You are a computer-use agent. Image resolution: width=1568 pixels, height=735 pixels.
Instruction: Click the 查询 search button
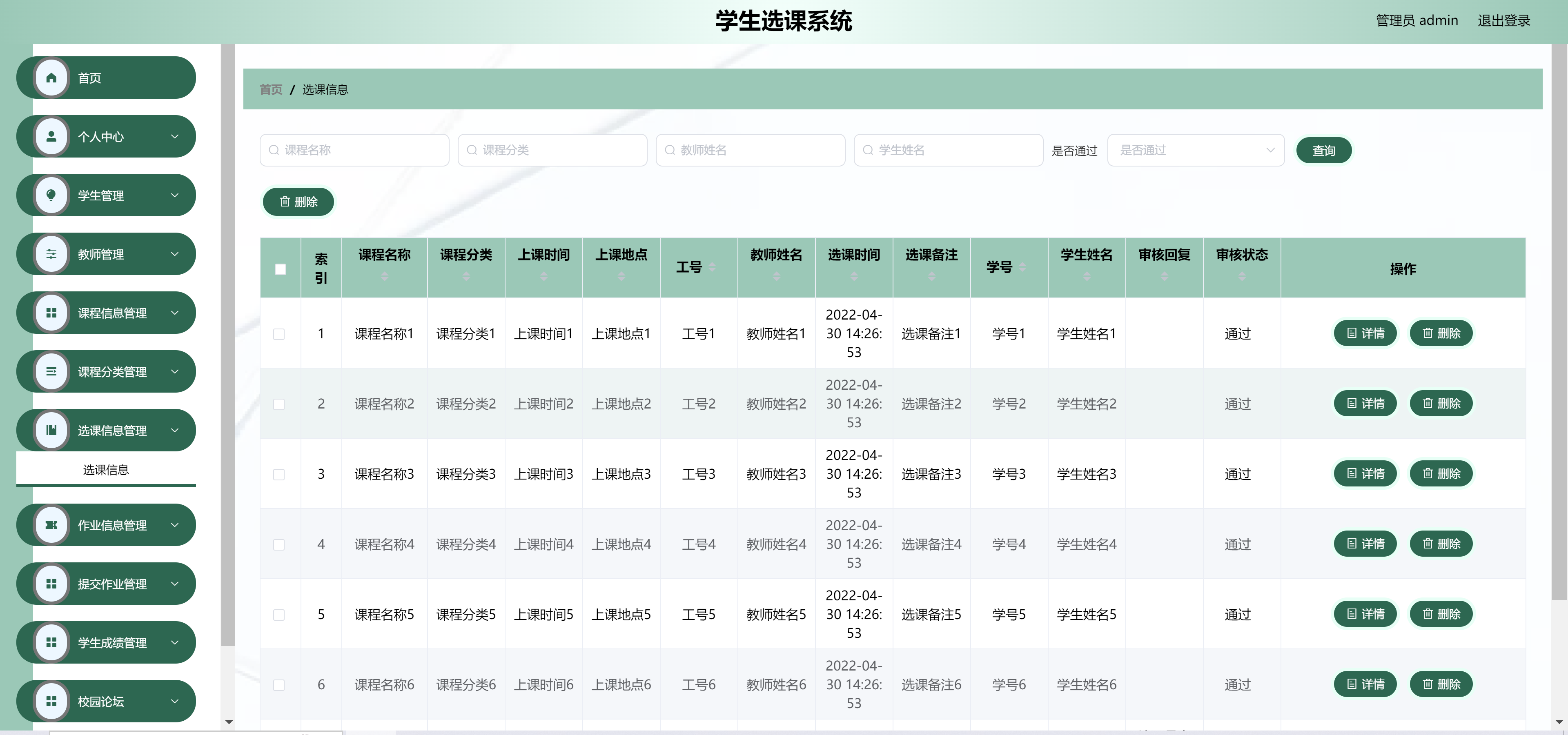1324,150
